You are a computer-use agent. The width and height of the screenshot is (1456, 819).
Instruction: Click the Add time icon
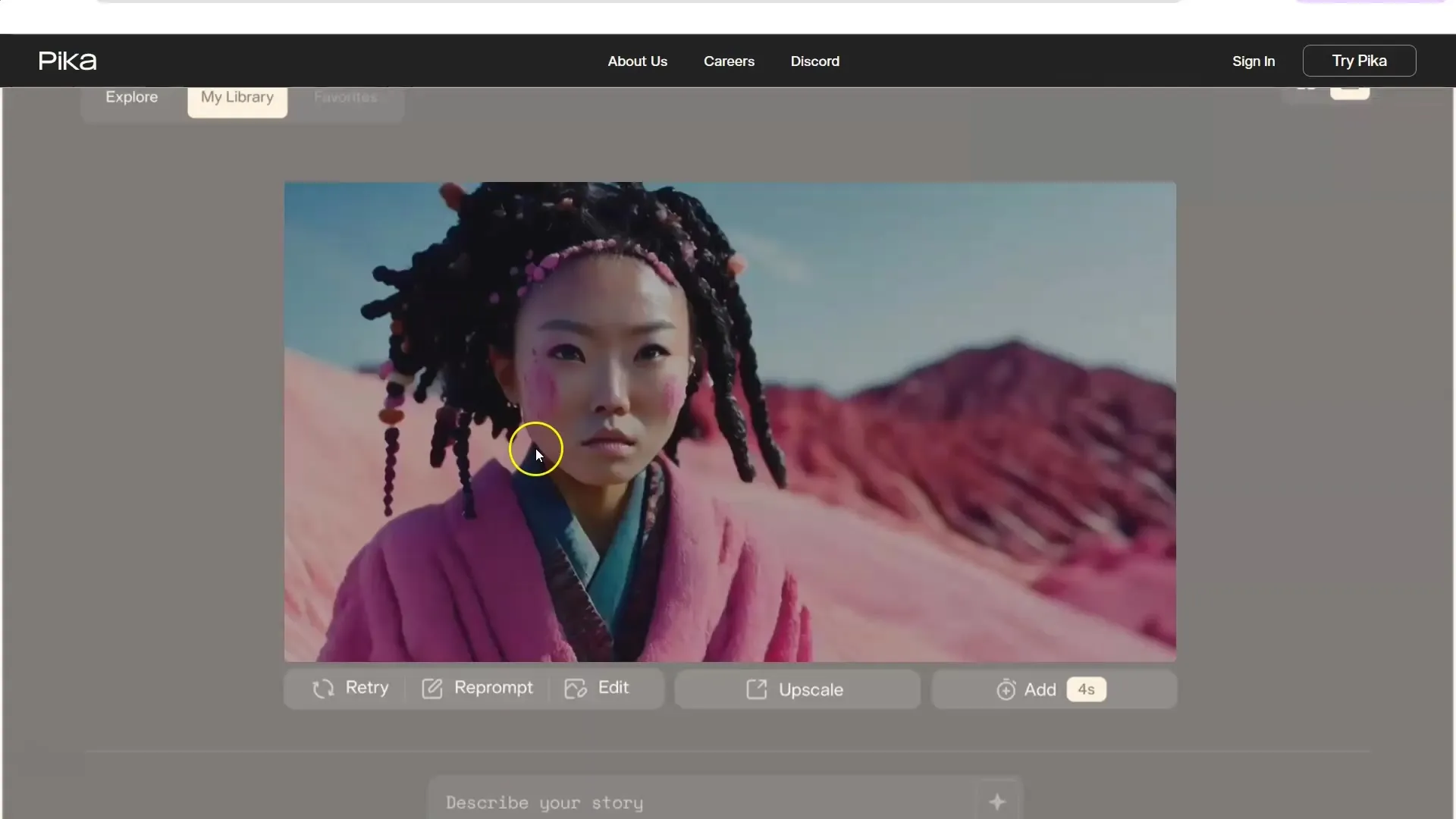click(x=1006, y=689)
